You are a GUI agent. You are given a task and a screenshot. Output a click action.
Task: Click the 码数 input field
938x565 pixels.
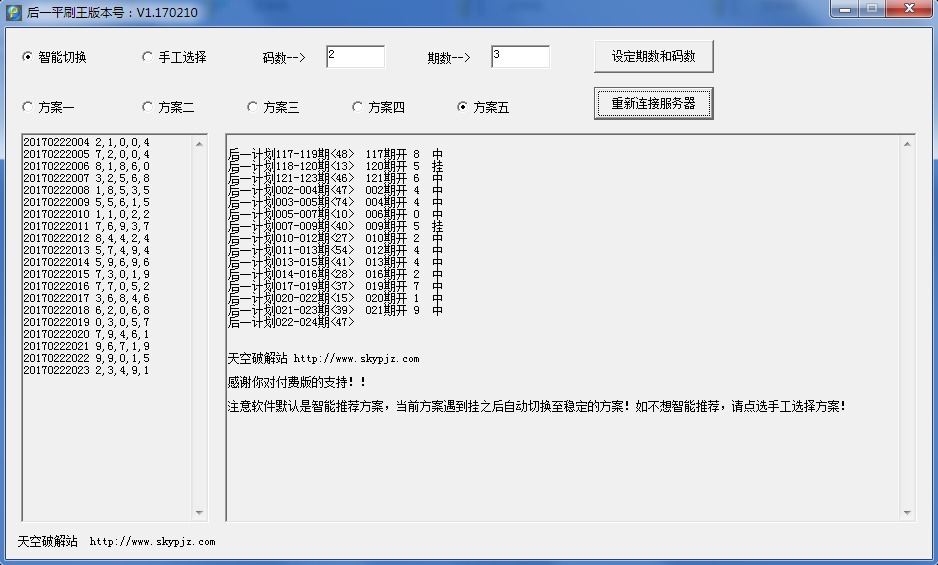(355, 57)
